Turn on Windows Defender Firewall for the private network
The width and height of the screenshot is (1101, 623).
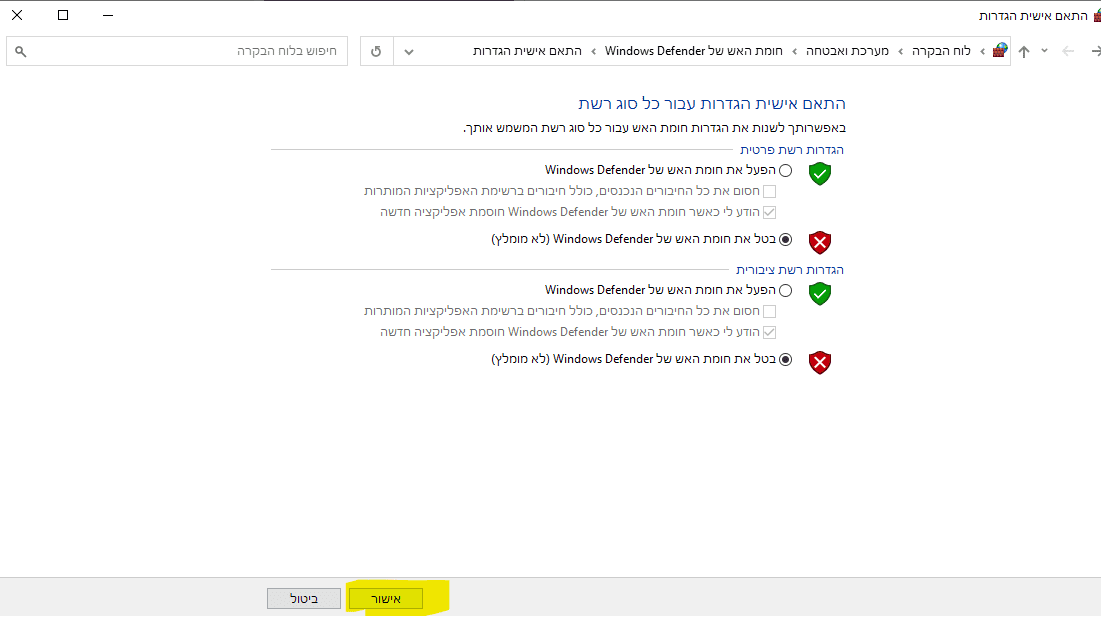click(785, 171)
